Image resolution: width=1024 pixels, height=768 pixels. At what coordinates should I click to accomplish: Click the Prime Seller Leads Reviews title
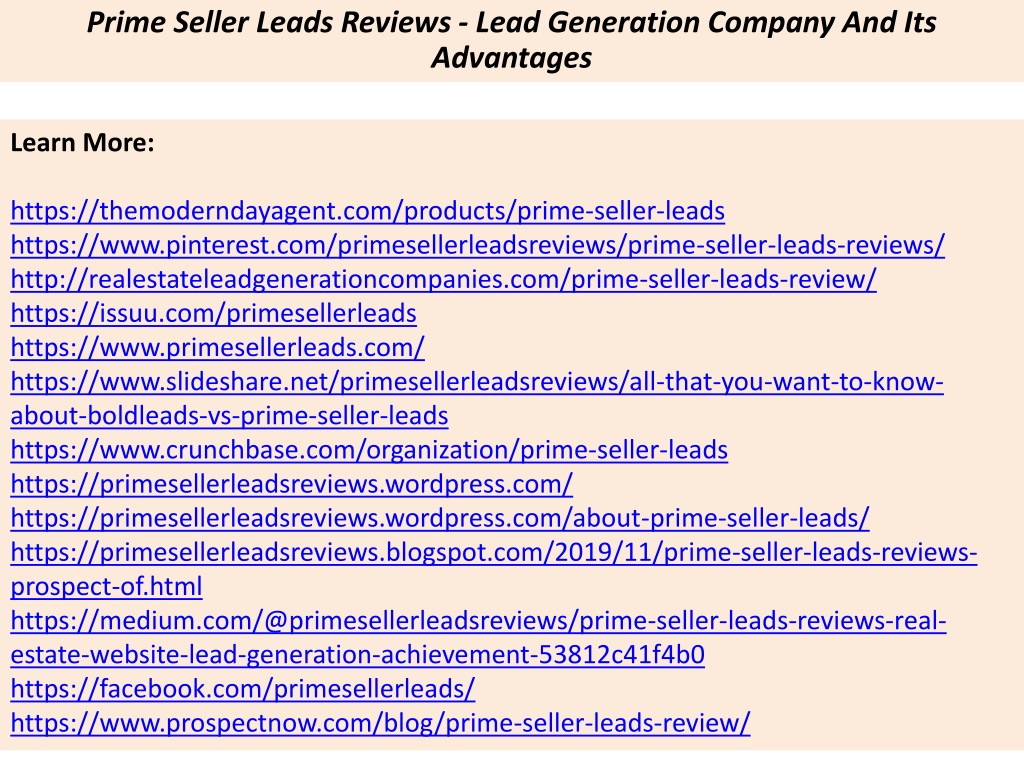(511, 40)
